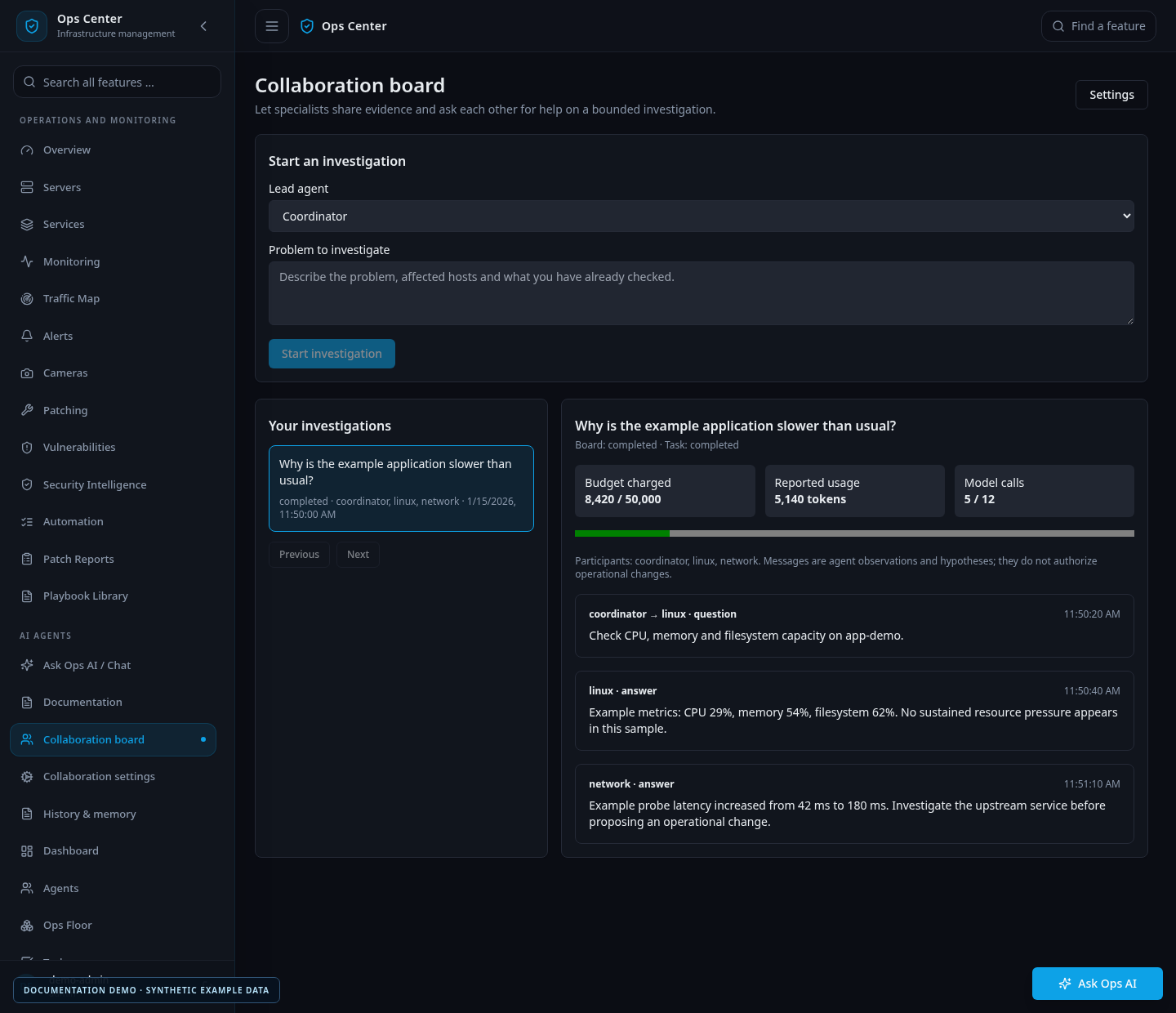Image resolution: width=1176 pixels, height=1013 pixels.
Task: Click the search magnifier in Find a feature
Action: (x=1058, y=26)
